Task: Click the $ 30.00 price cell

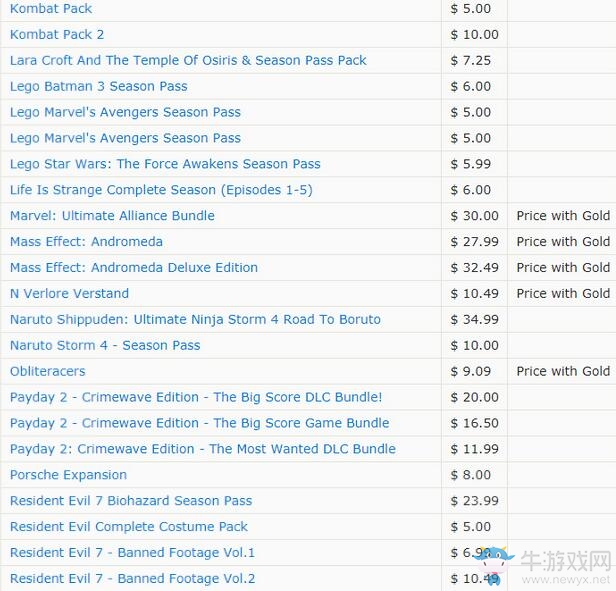Action: tap(475, 216)
